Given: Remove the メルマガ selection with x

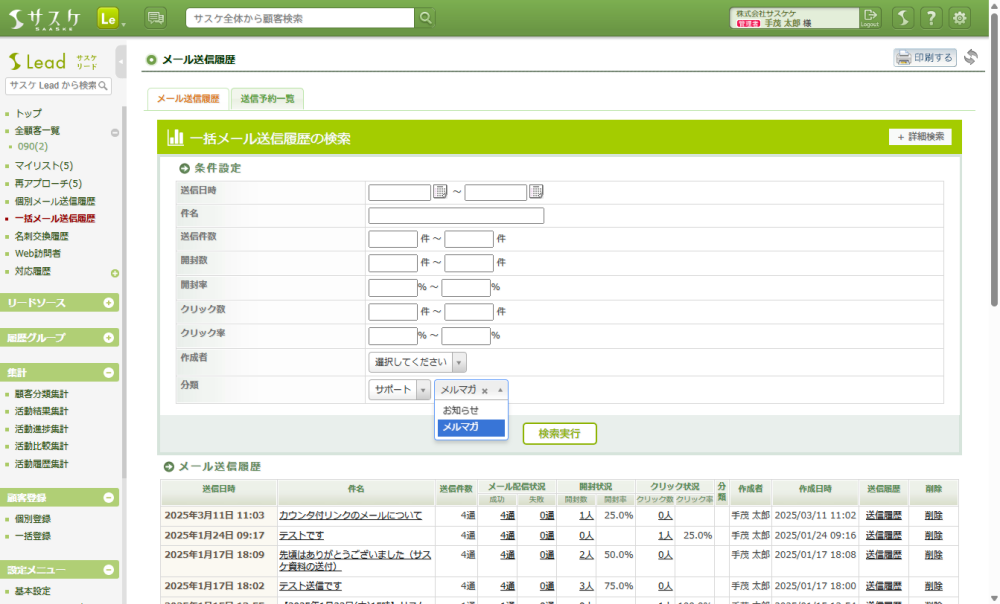Looking at the screenshot, I should [485, 391].
